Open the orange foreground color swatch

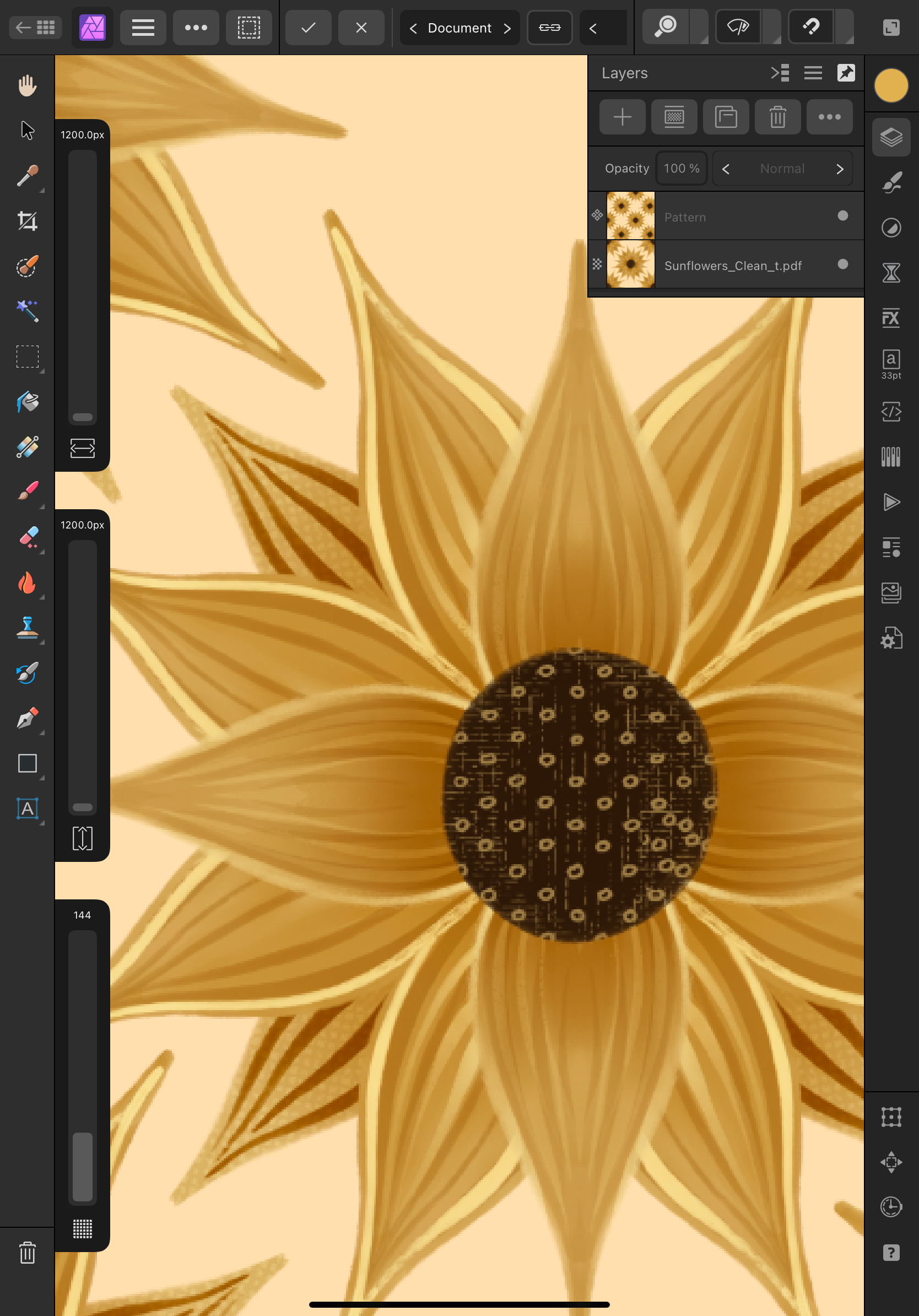pos(891,86)
